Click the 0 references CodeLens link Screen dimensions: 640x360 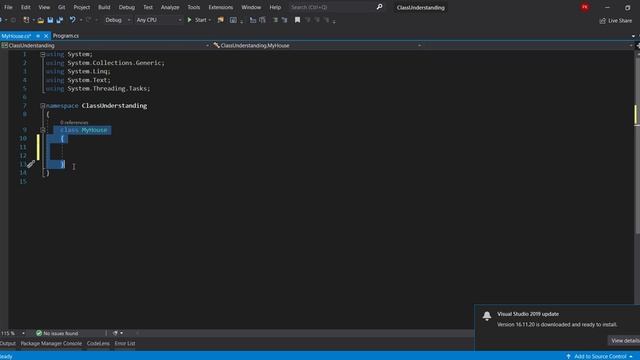click(x=74, y=122)
